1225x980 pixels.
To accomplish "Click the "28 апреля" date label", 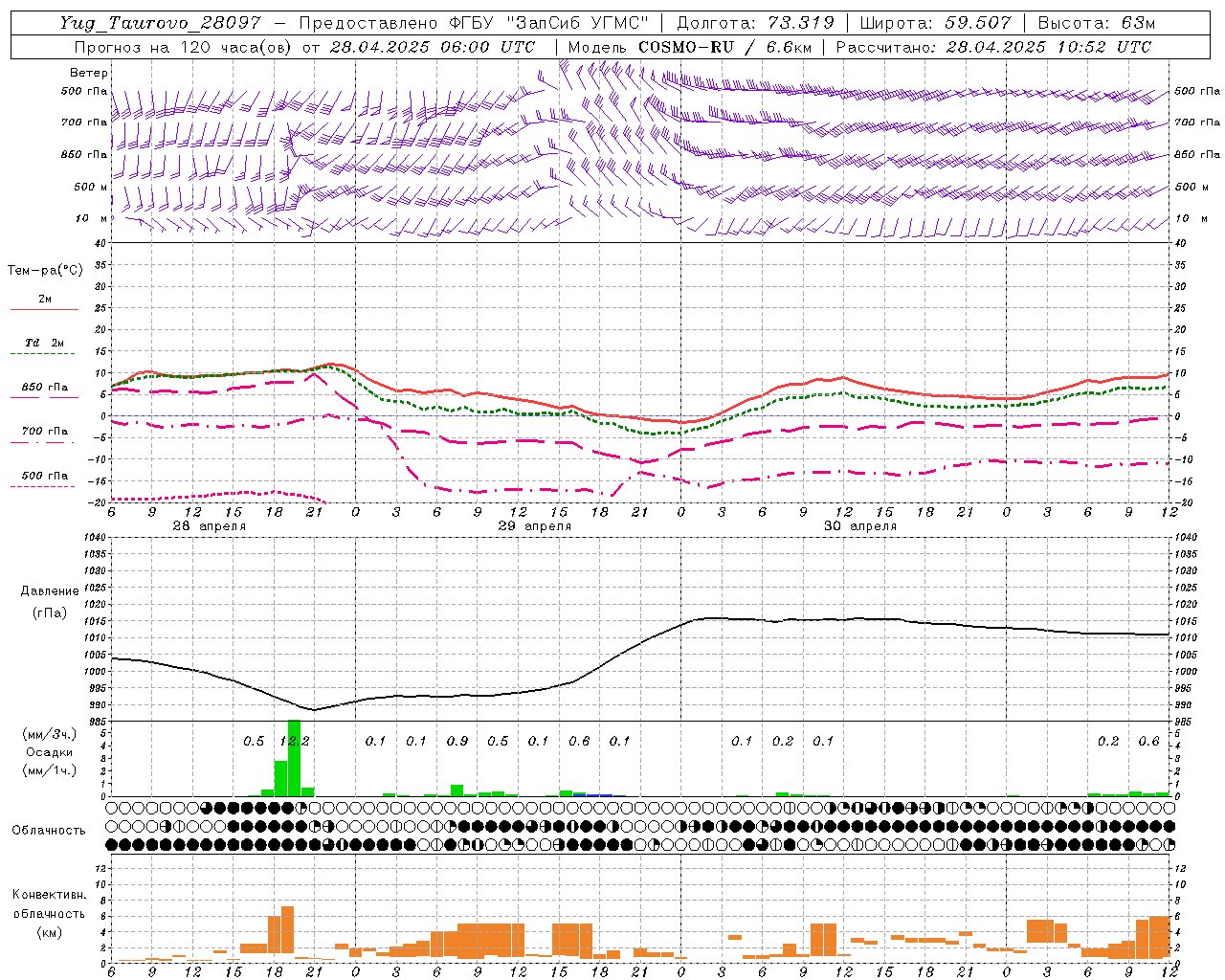I will click(x=209, y=526).
